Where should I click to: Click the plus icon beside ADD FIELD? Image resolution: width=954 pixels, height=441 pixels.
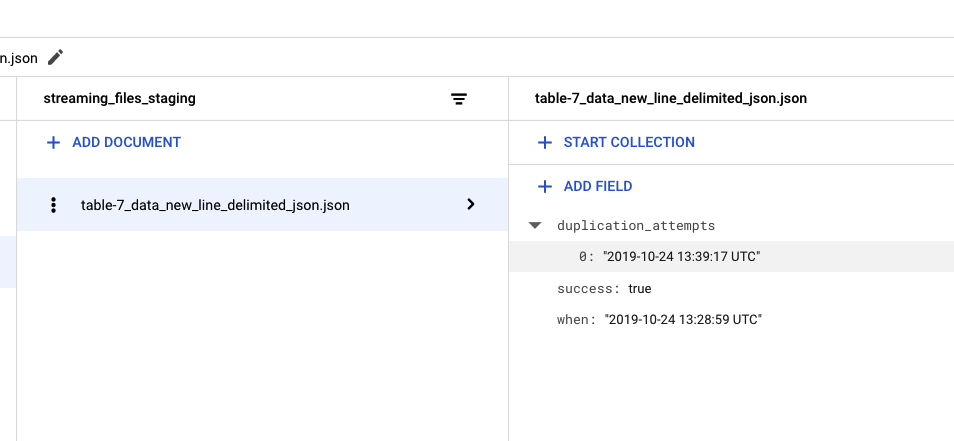click(545, 186)
